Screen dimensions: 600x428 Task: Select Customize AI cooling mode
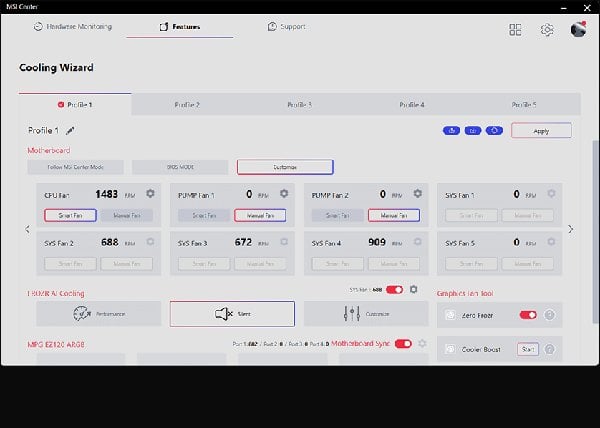366,314
